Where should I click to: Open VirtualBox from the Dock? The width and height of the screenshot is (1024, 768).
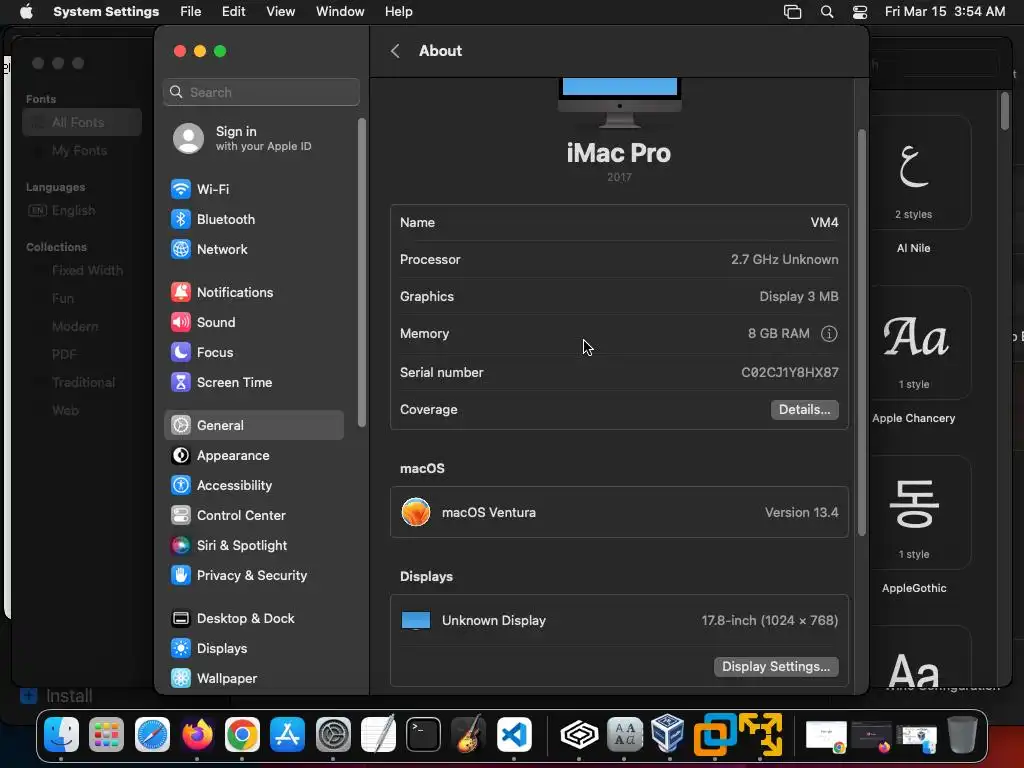click(x=669, y=735)
